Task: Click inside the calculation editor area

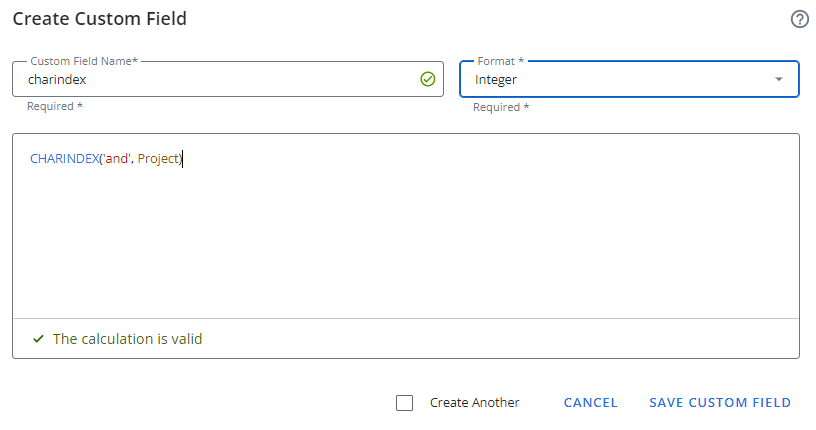Action: [400, 240]
